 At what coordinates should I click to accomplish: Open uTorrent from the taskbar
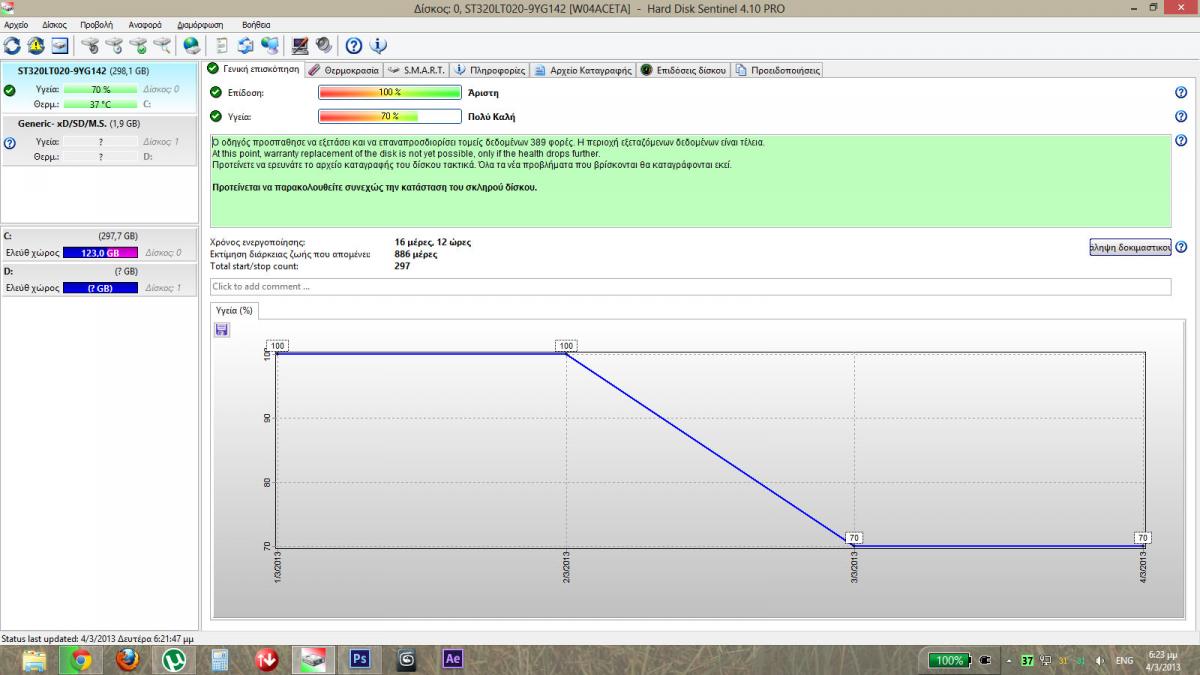coord(173,660)
